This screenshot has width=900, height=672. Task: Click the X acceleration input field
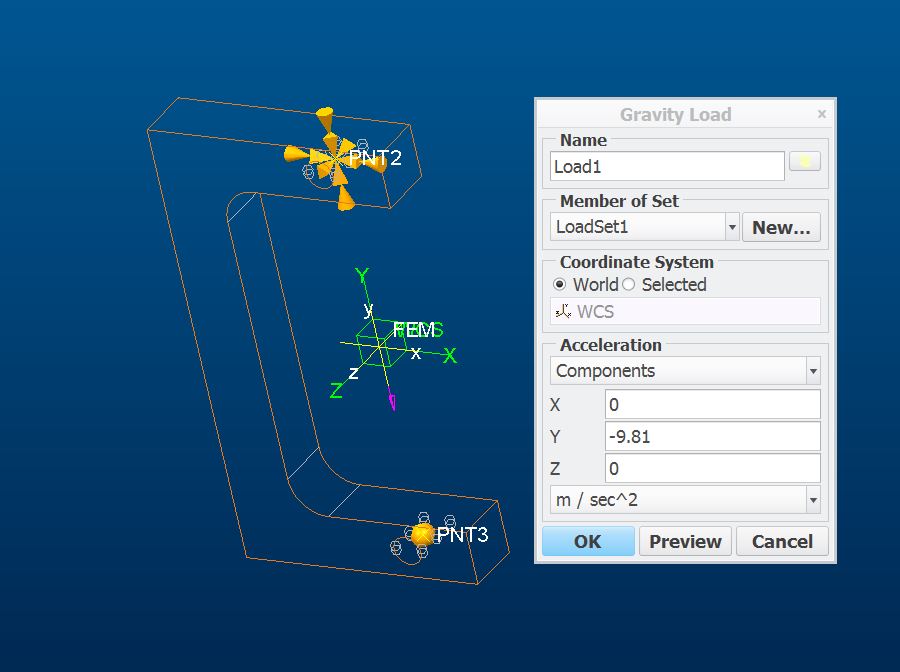click(712, 405)
